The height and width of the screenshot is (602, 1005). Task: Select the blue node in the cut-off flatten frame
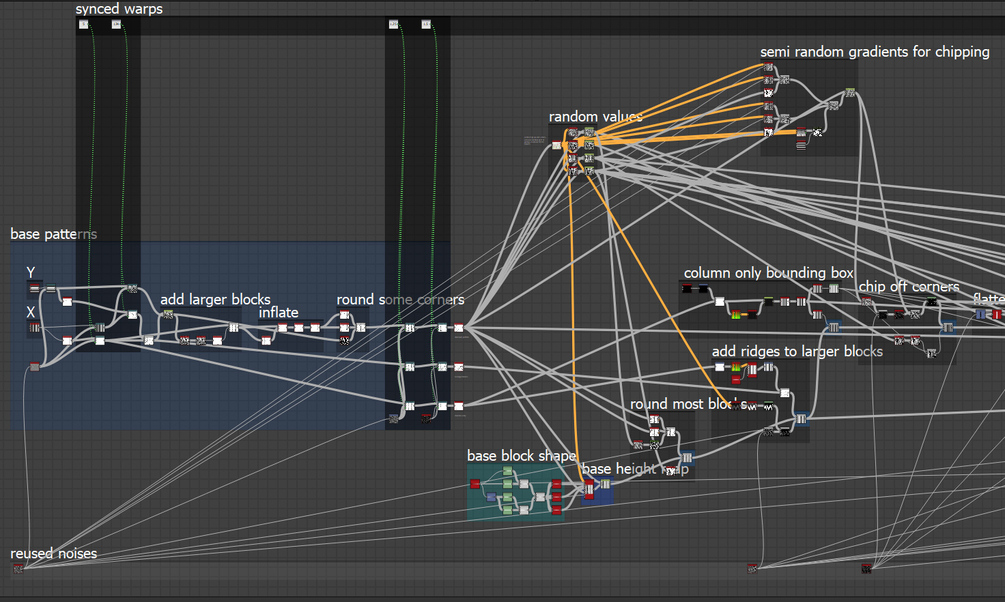(981, 314)
